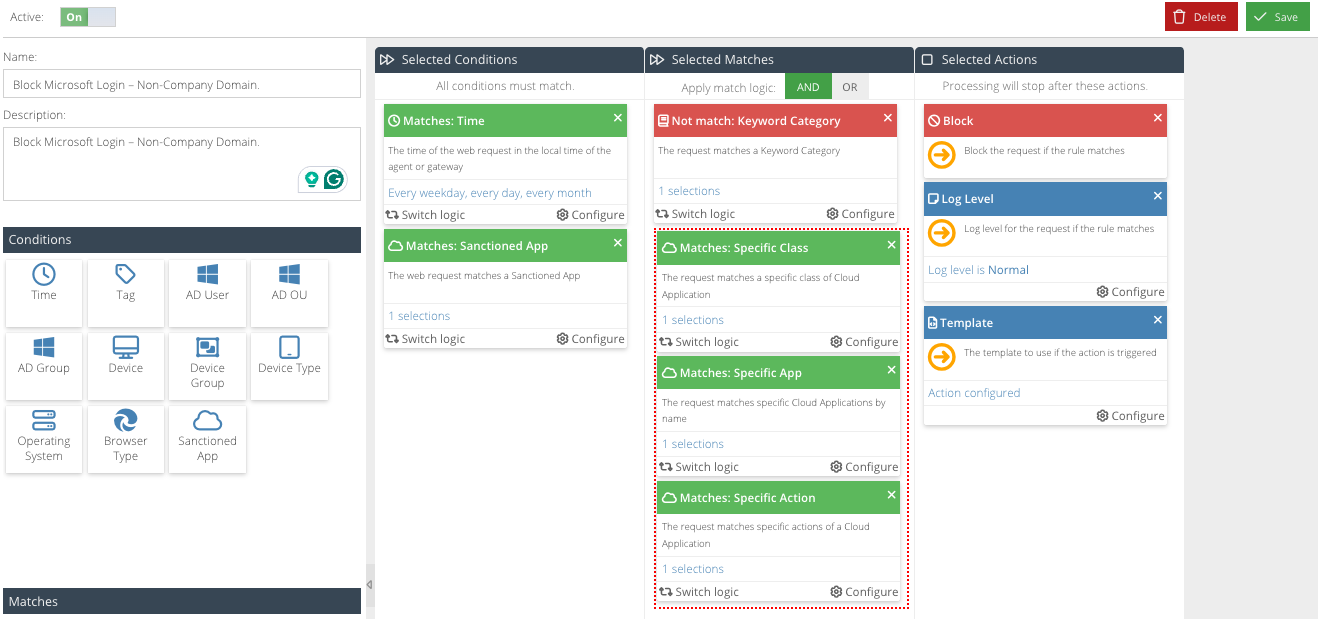Add the Device condition tile
1319x619 pixels.
pyautogui.click(x=126, y=366)
